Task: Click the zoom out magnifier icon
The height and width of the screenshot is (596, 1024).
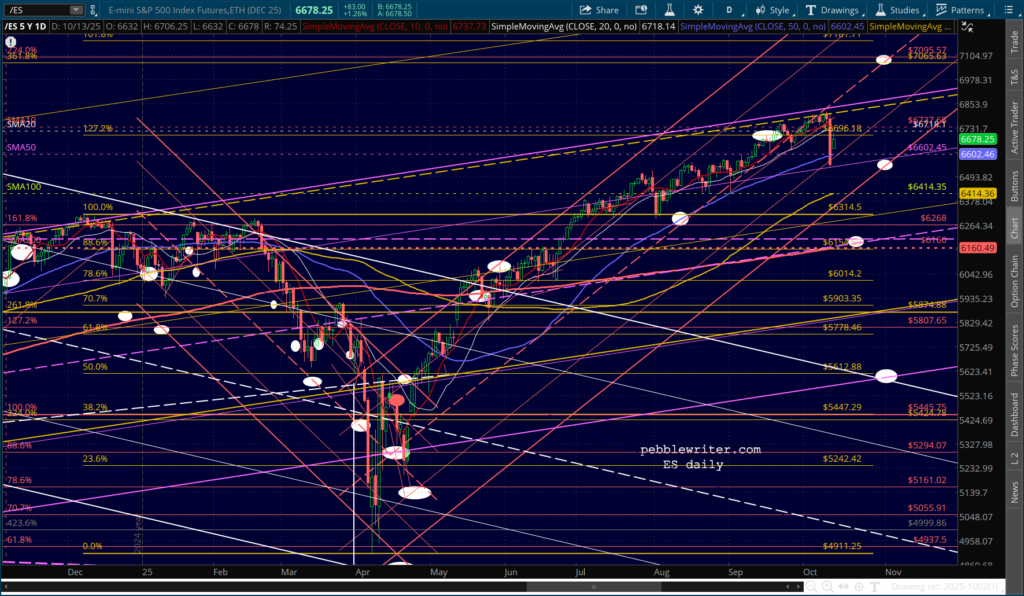Action: coord(812,587)
